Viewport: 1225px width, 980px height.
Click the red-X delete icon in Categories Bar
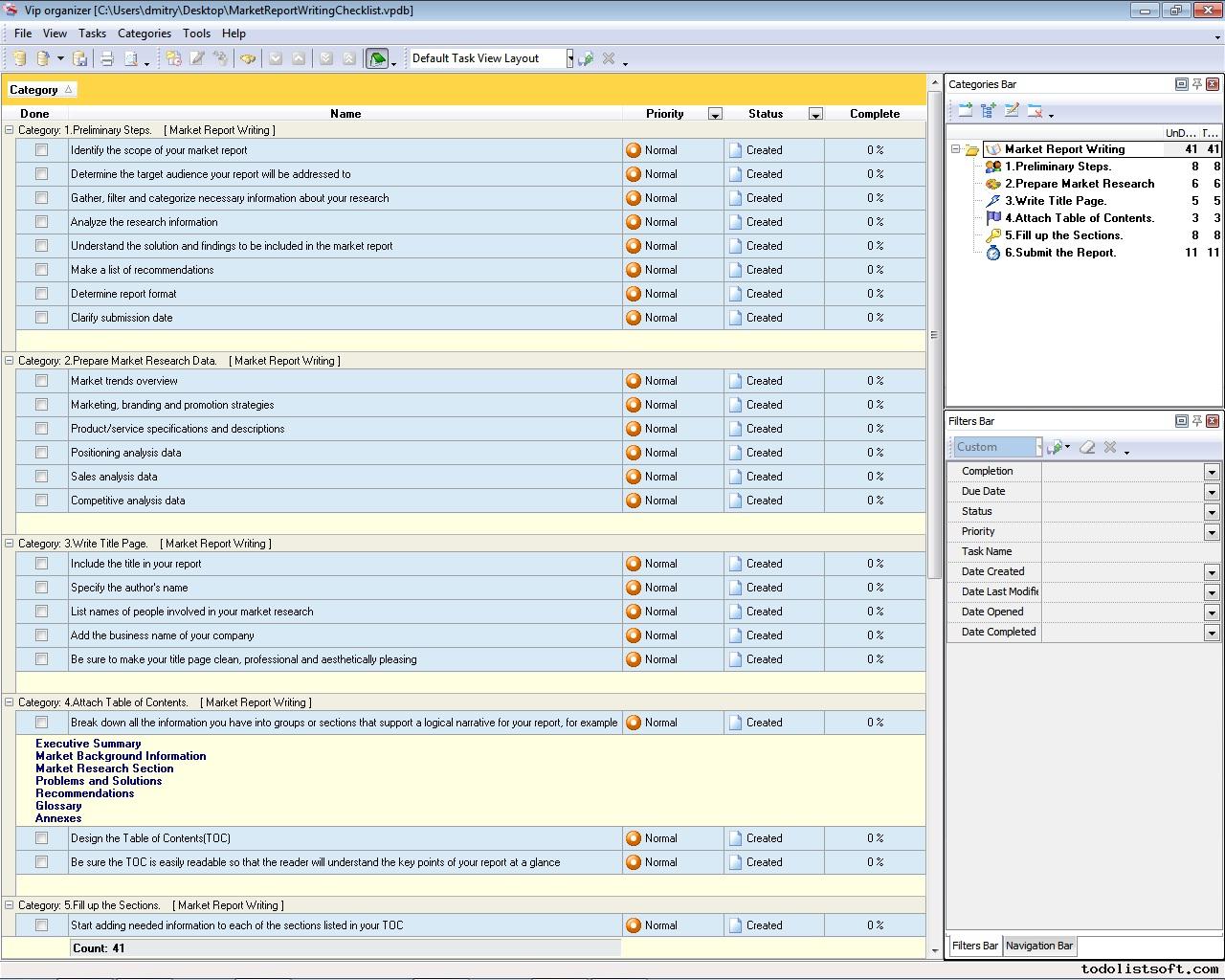pyautogui.click(x=1035, y=111)
